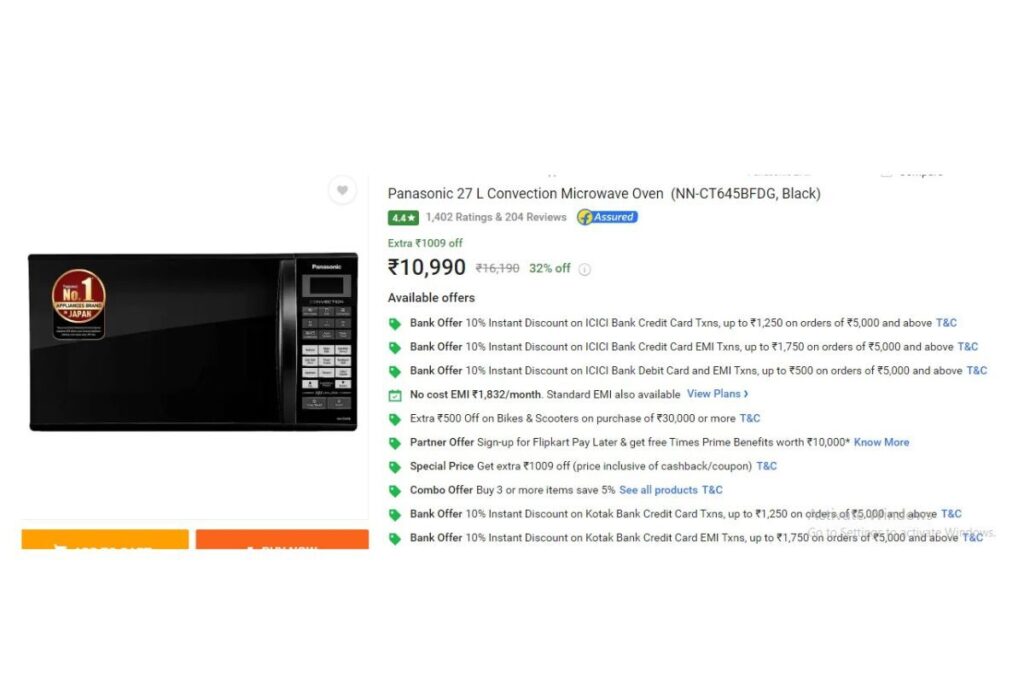
Task: Click the product title Panasonic 27 L Convection Microwave Oven
Action: click(x=604, y=193)
